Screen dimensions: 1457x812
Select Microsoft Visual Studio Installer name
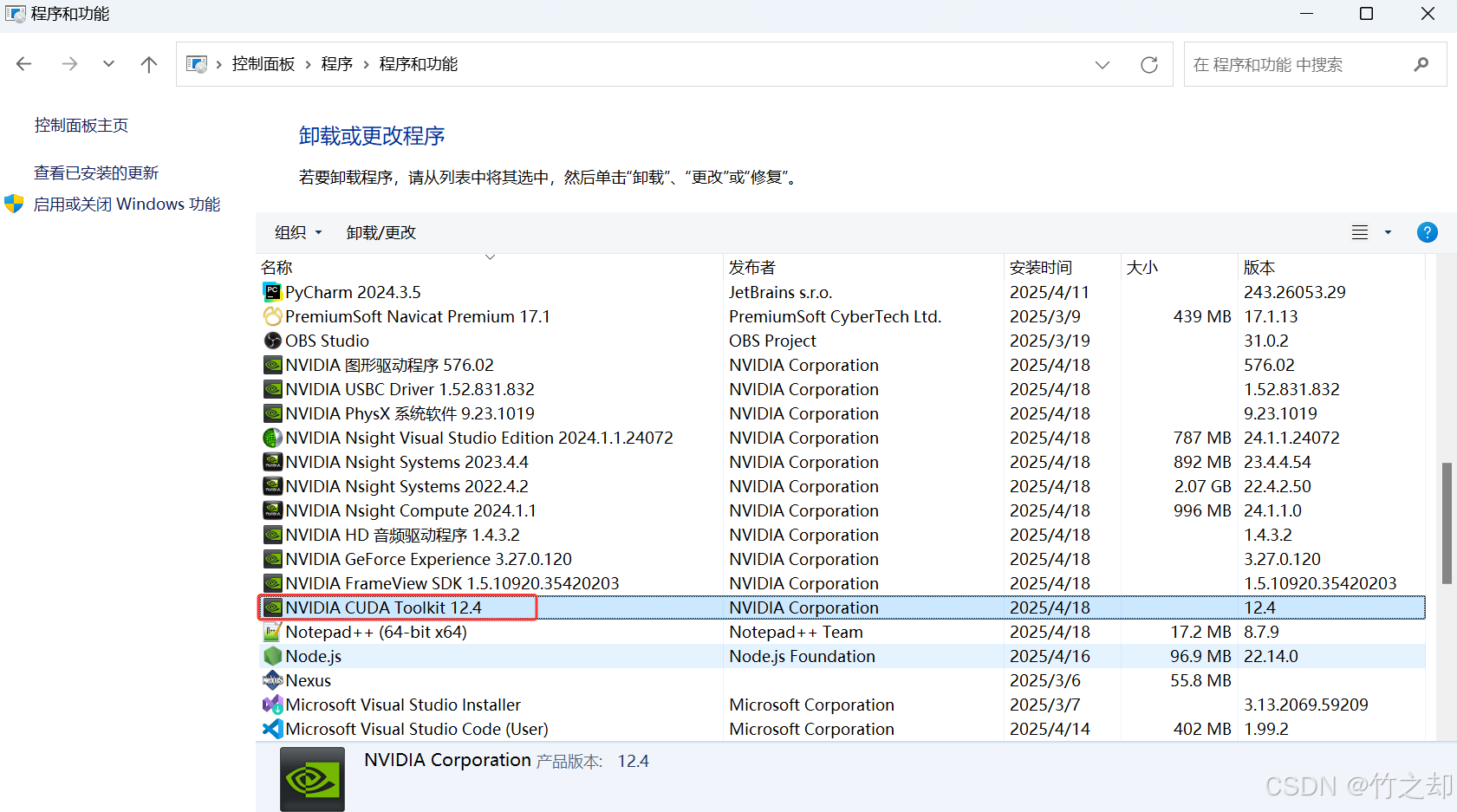click(x=403, y=705)
